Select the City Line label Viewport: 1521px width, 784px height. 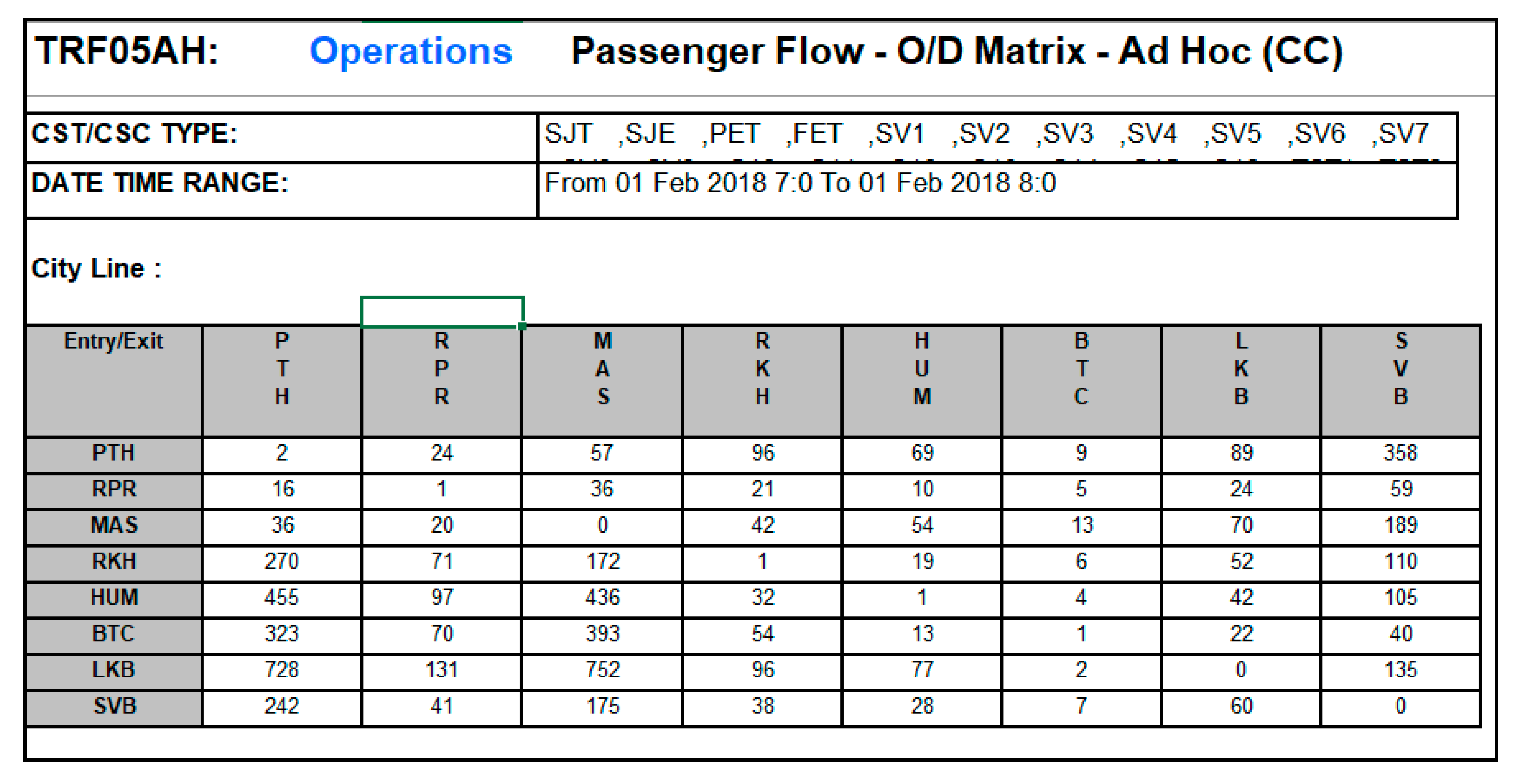pyautogui.click(x=96, y=269)
